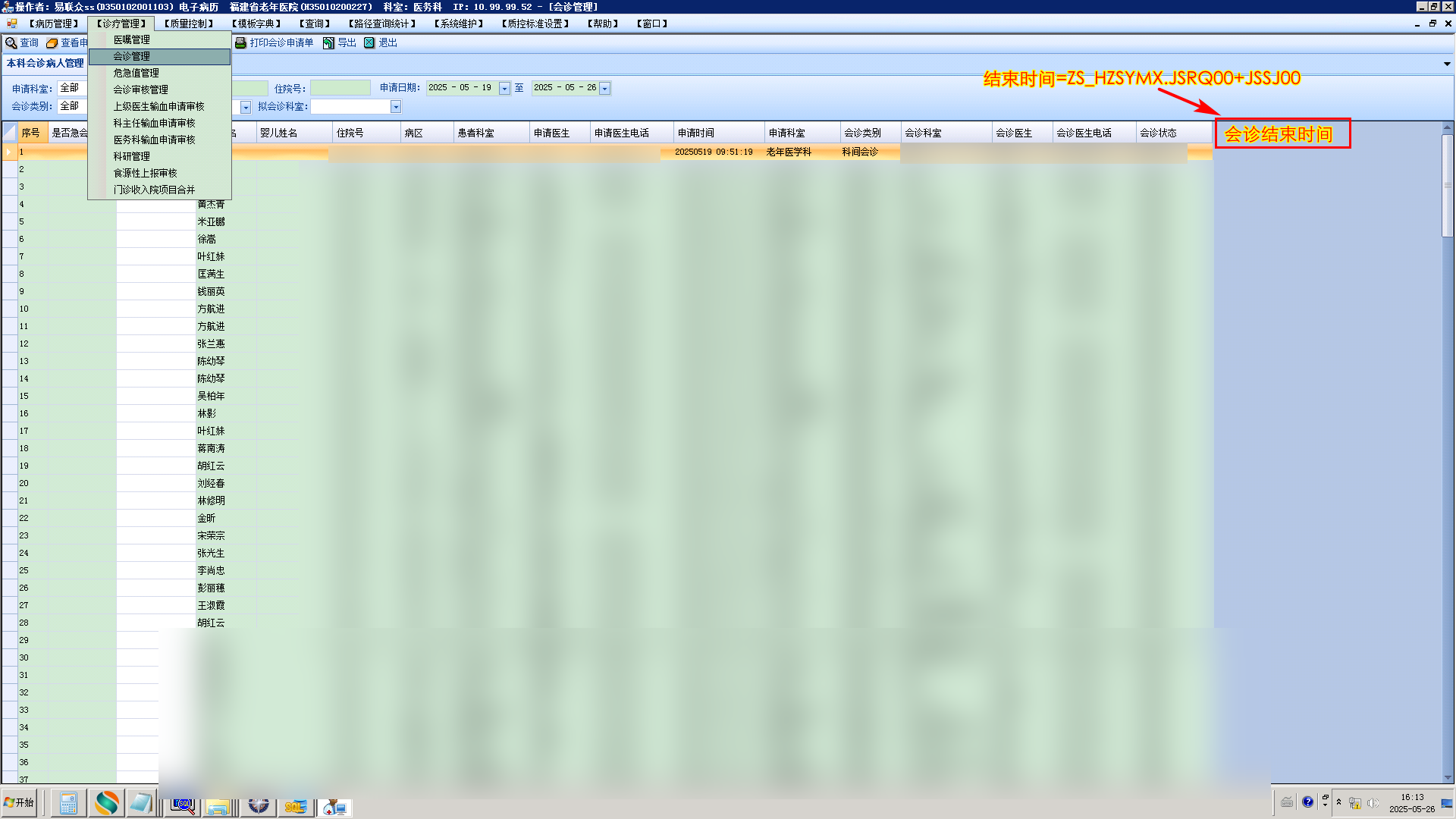The image size is (1456, 819).
Task: Select 危急值管理 in the open menu
Action: [x=136, y=73]
